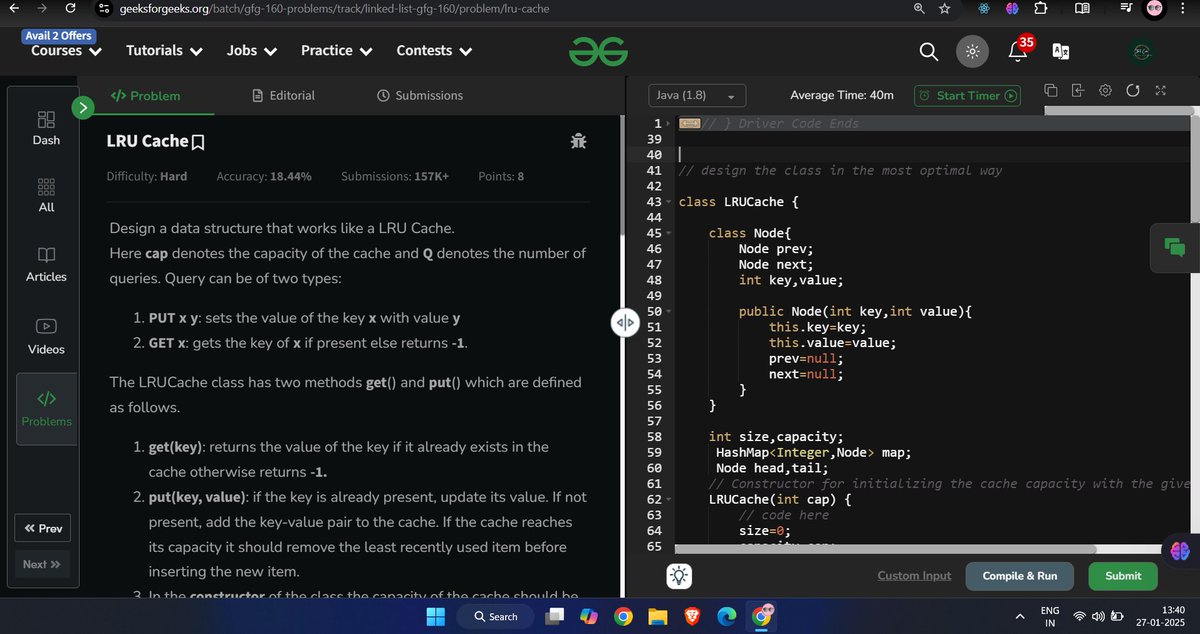
Task: Open the notifications bell with 35 badge
Action: tap(1019, 49)
